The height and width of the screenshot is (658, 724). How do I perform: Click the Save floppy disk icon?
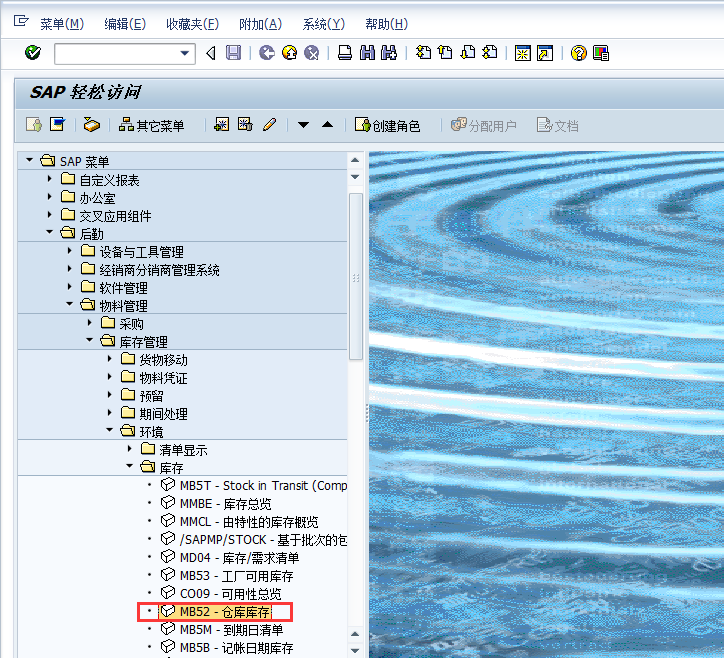233,53
